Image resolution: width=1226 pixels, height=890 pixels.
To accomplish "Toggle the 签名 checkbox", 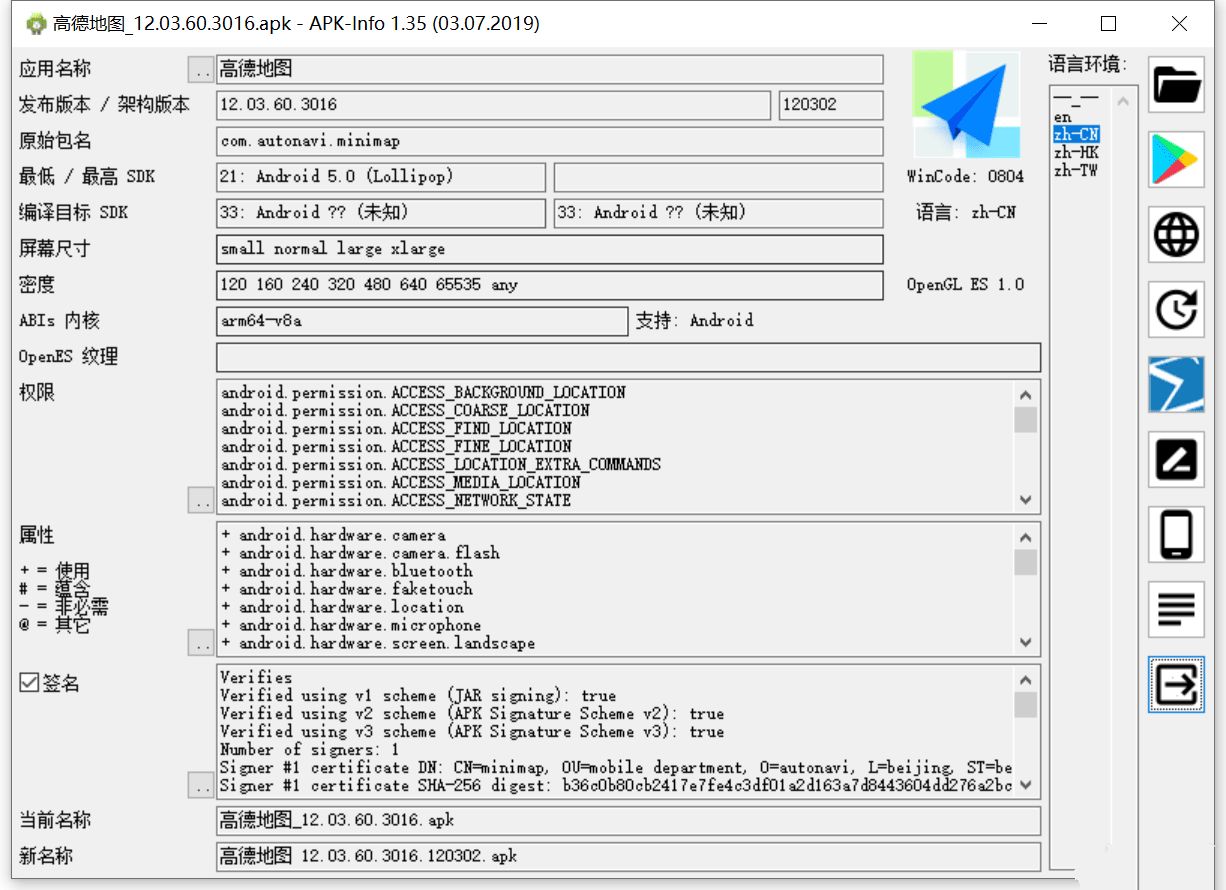I will pyautogui.click(x=30, y=683).
